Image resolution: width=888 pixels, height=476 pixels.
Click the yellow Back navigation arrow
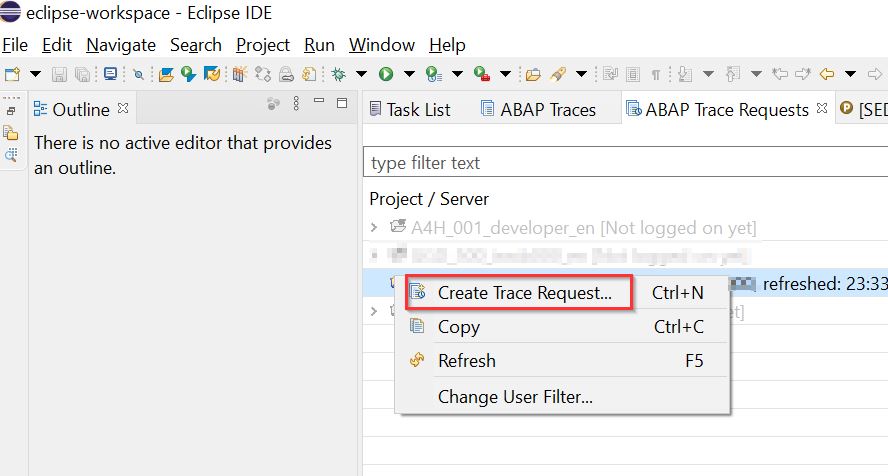click(x=827, y=74)
